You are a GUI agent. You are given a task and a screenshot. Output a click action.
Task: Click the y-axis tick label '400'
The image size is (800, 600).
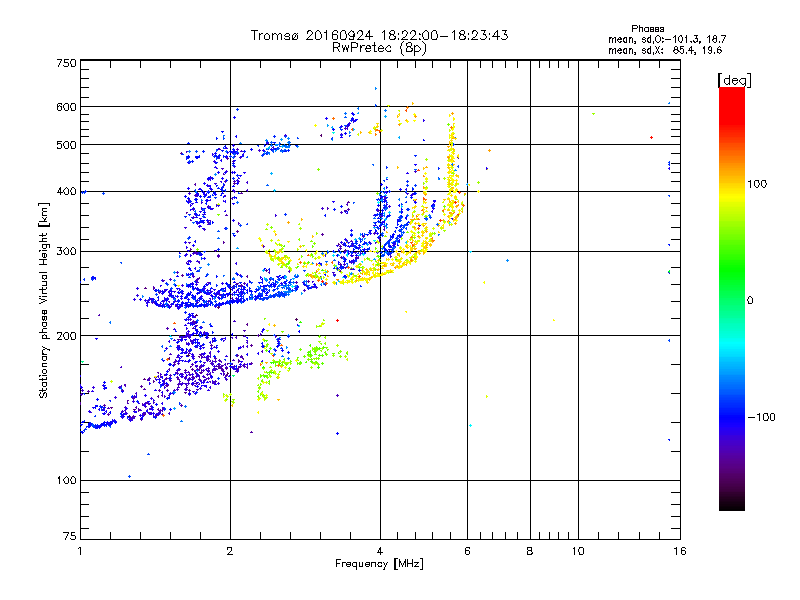coord(66,191)
